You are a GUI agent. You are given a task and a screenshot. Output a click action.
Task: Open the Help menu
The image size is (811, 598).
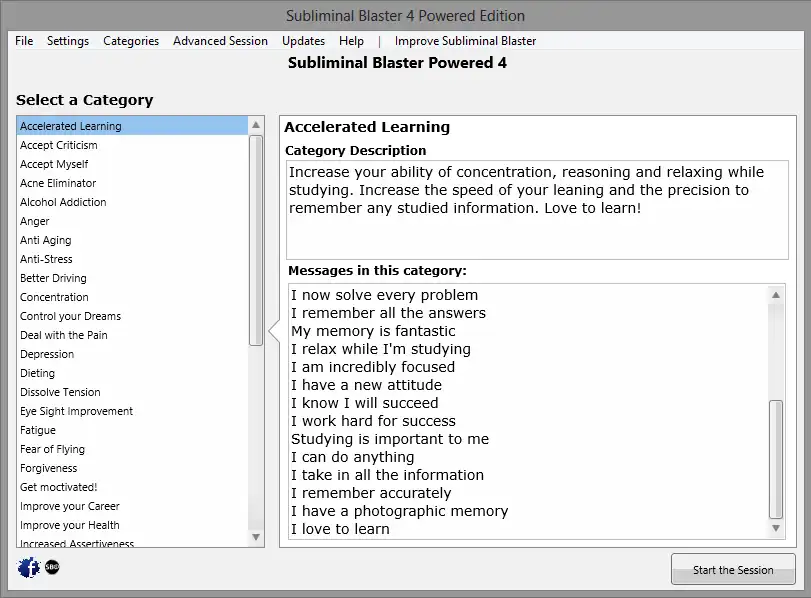[x=352, y=41]
